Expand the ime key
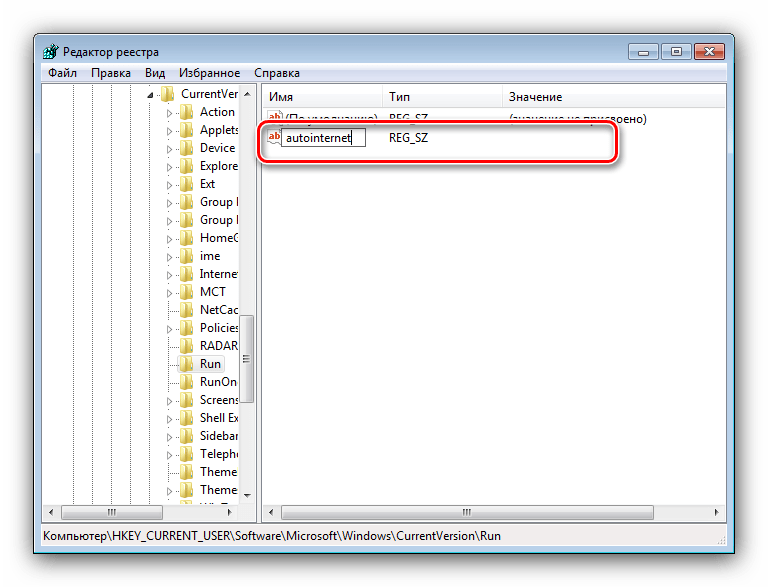The height and width of the screenshot is (587, 768). coord(169,257)
